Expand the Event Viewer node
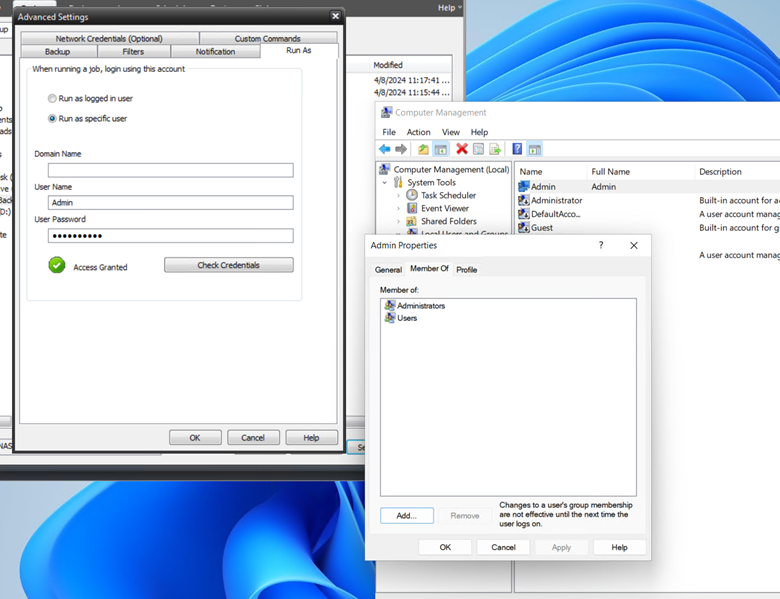The height and width of the screenshot is (599, 780). [x=398, y=208]
